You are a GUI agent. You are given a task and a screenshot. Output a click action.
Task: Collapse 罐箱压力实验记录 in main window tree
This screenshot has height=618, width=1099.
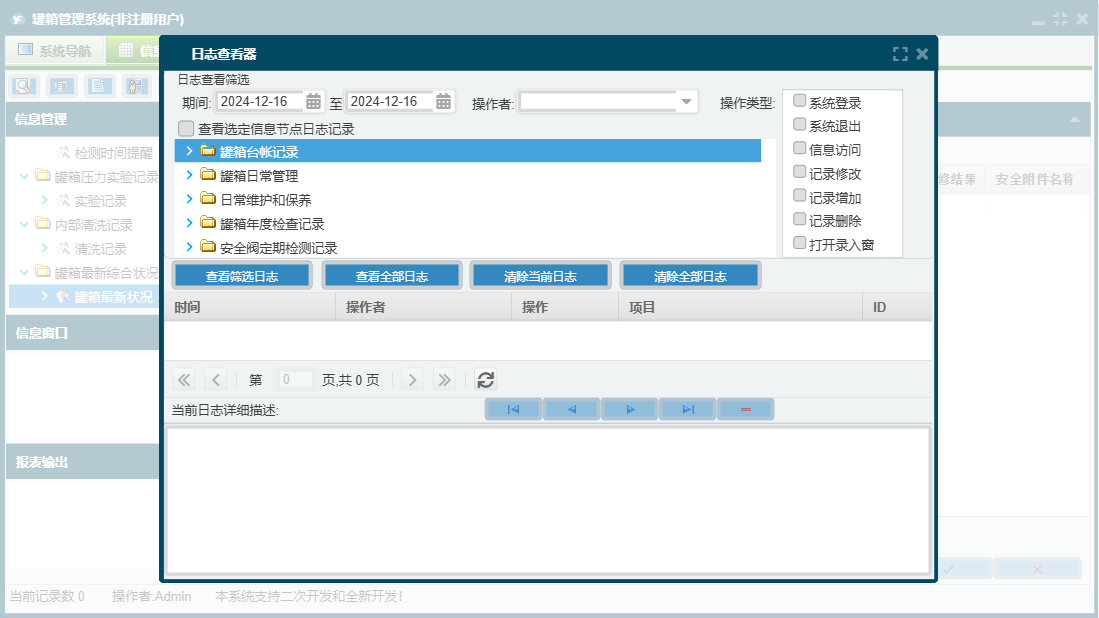pos(25,177)
